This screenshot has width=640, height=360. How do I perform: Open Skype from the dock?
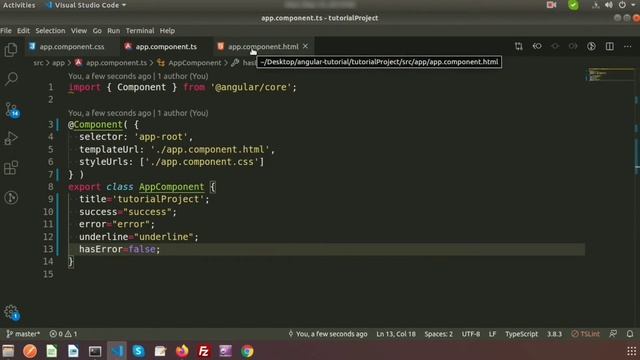(x=138, y=351)
